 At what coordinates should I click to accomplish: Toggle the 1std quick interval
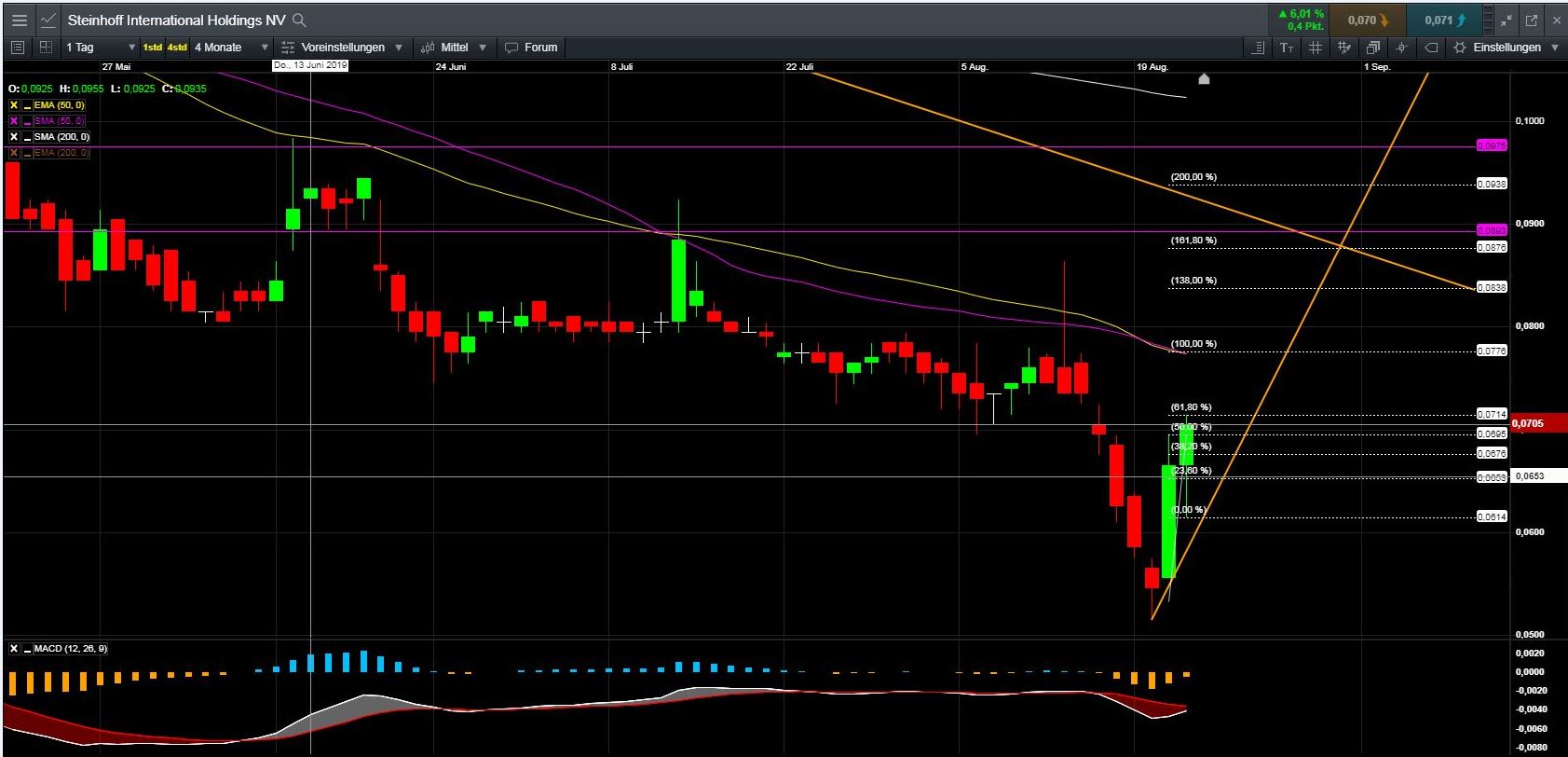click(x=152, y=47)
